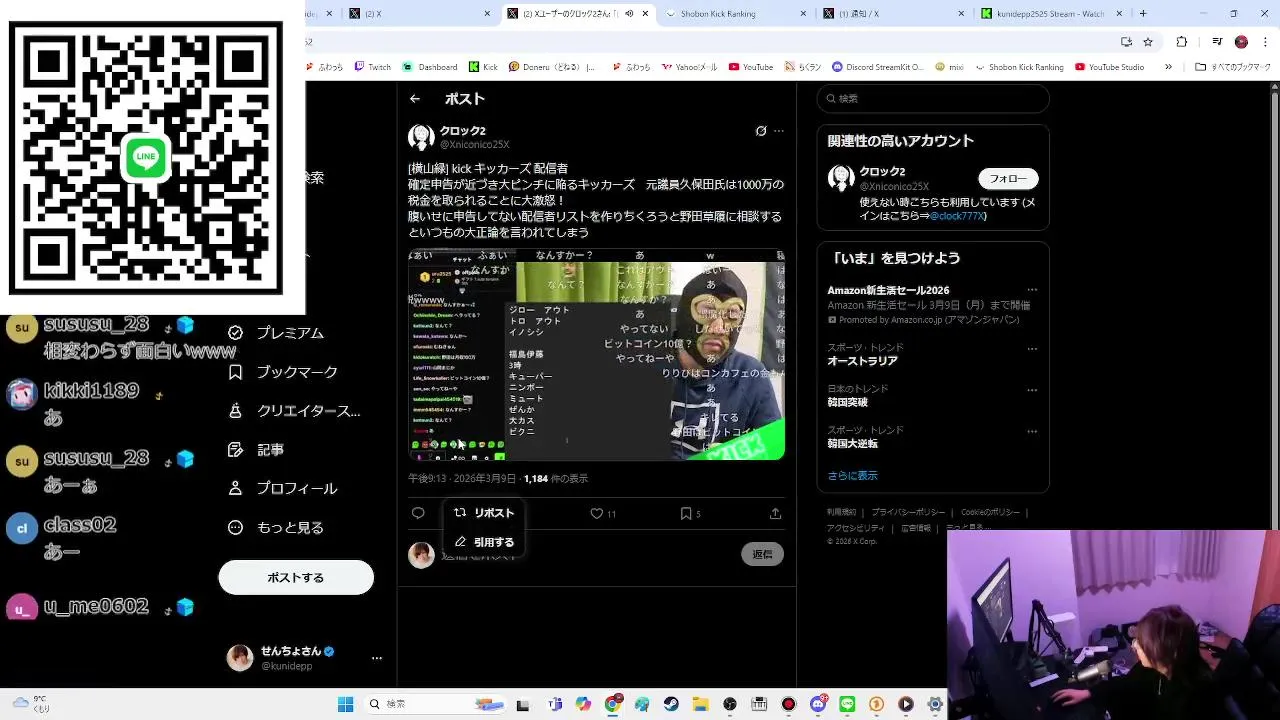The width and height of the screenshot is (1280, 720).
Task: Open File Explorer from the taskbar
Action: pos(700,704)
